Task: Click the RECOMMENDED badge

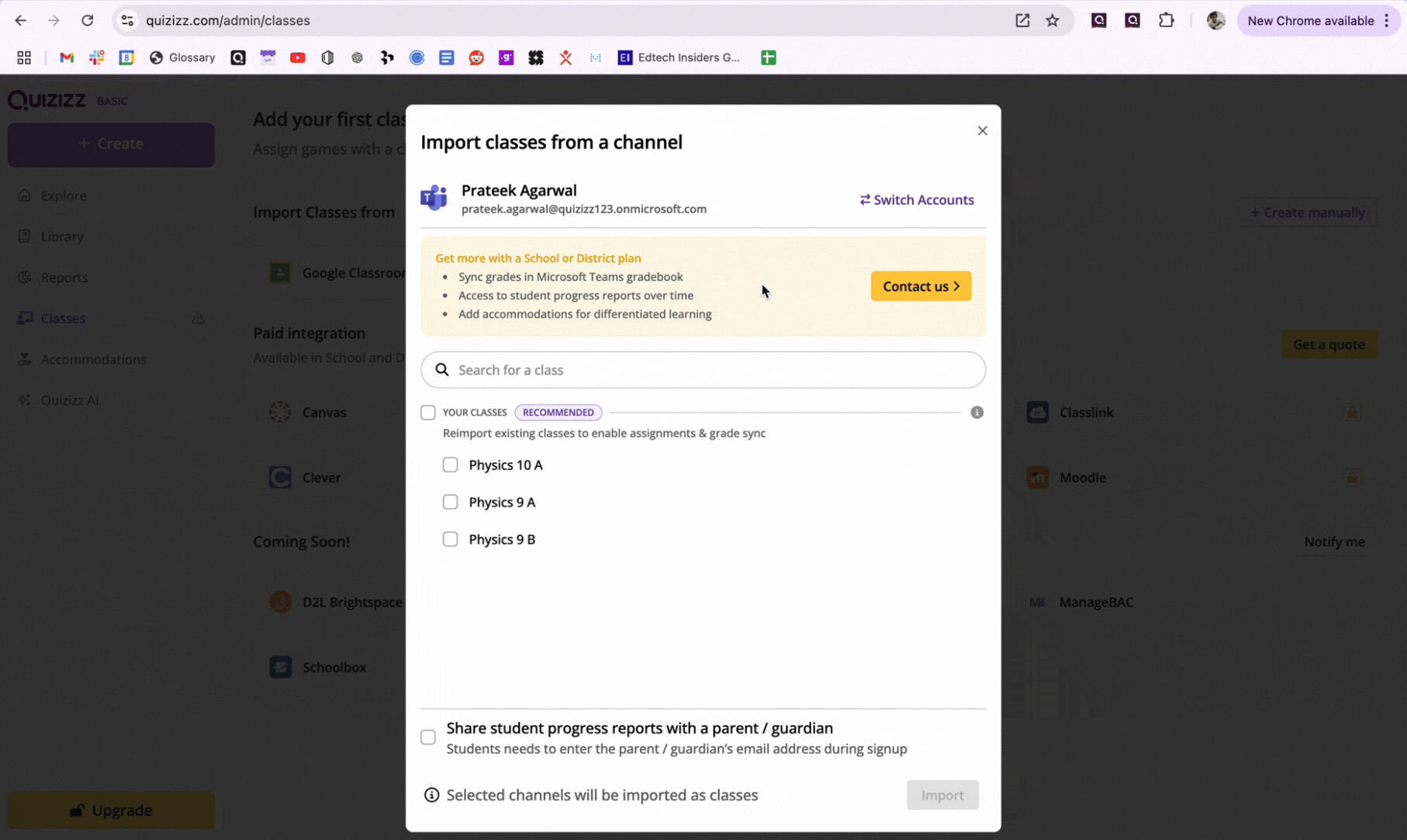Action: [x=558, y=413]
